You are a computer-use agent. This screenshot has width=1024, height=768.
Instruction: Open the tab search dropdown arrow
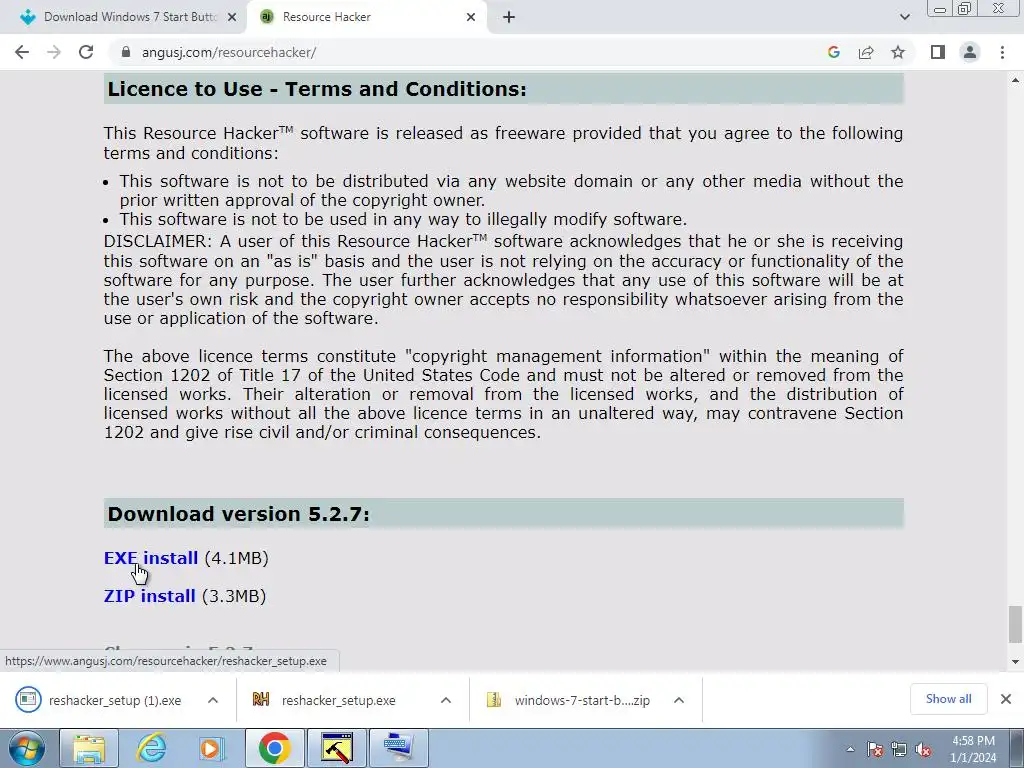click(904, 17)
